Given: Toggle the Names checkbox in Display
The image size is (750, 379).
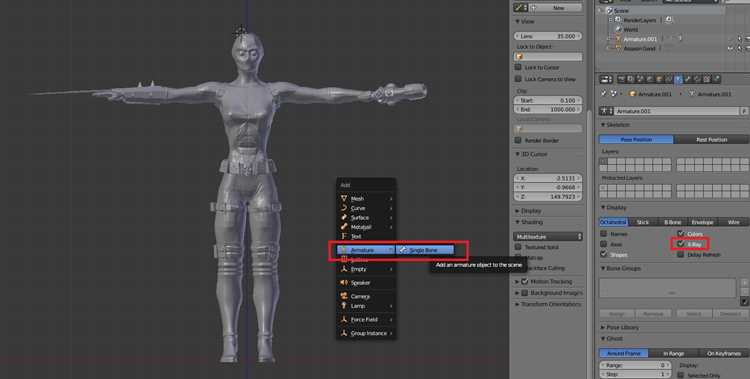Looking at the screenshot, I should pyautogui.click(x=604, y=234).
